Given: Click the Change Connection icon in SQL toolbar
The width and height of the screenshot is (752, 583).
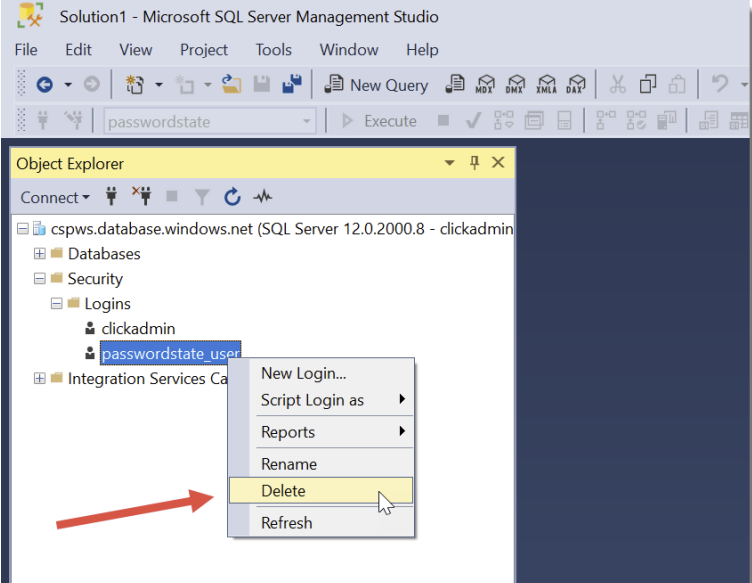Looking at the screenshot, I should [x=73, y=120].
